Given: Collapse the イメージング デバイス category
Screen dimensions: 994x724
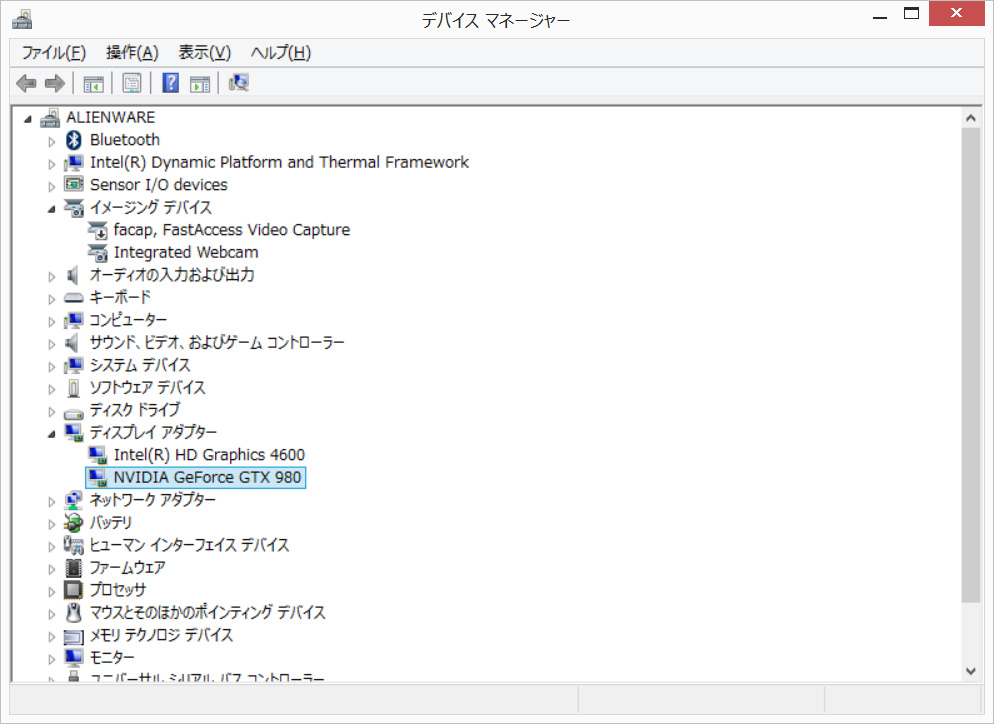Looking at the screenshot, I should point(51,209).
